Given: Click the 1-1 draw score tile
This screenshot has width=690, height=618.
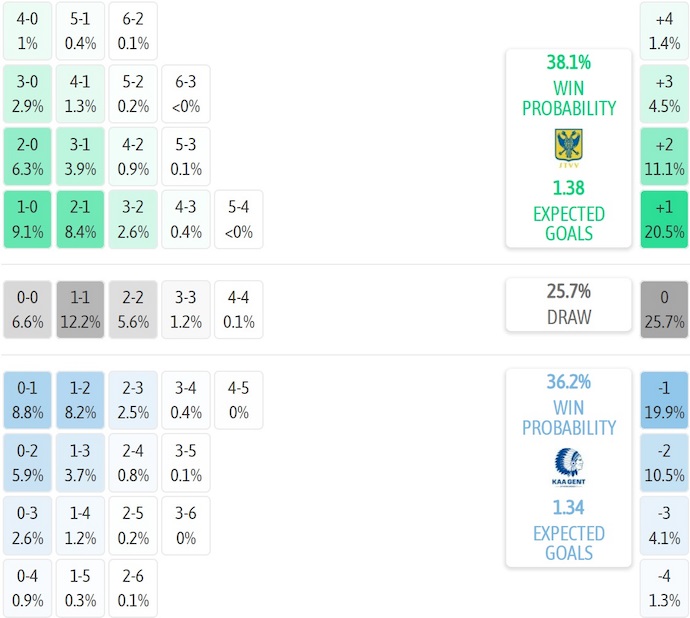Looking at the screenshot, I should pyautogui.click(x=81, y=310).
